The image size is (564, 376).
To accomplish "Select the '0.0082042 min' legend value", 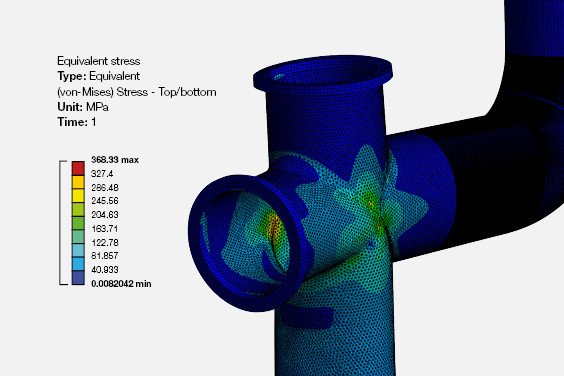I will point(121,284).
